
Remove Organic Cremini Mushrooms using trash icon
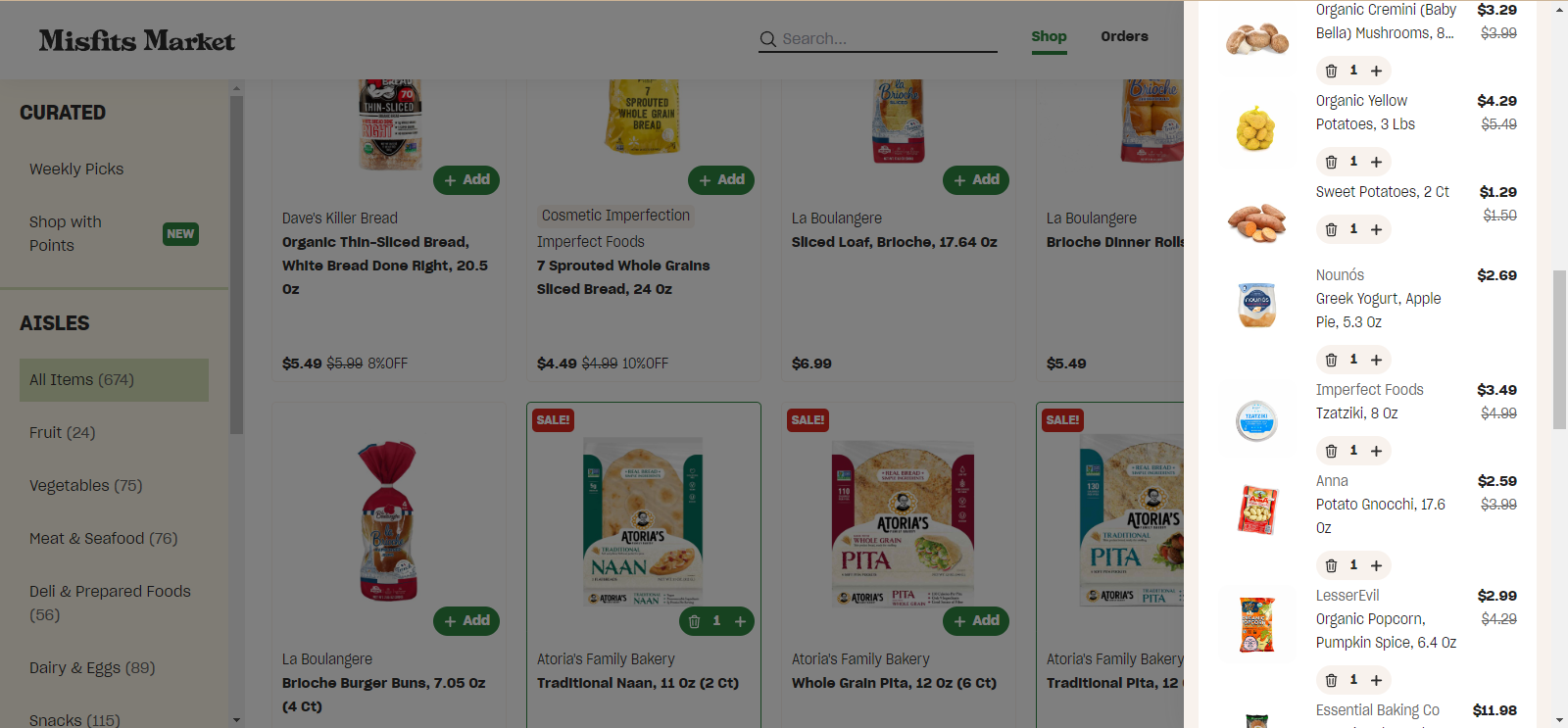(x=1331, y=71)
